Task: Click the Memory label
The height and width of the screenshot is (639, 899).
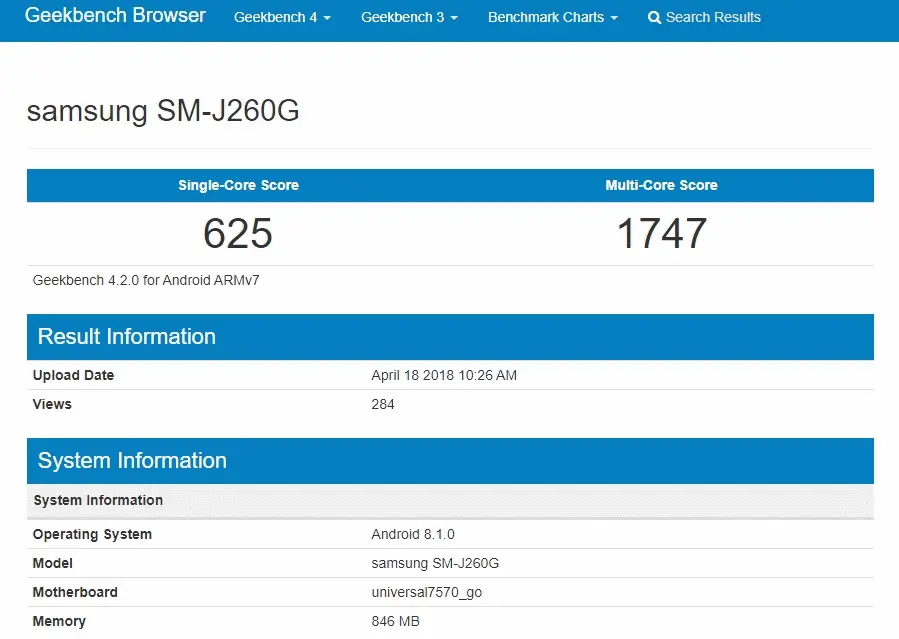Action: [x=59, y=621]
